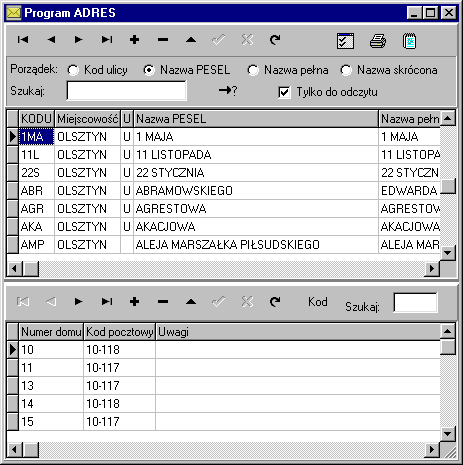Delete street record with top minus icon
463x465 pixels.
[x=163, y=40]
